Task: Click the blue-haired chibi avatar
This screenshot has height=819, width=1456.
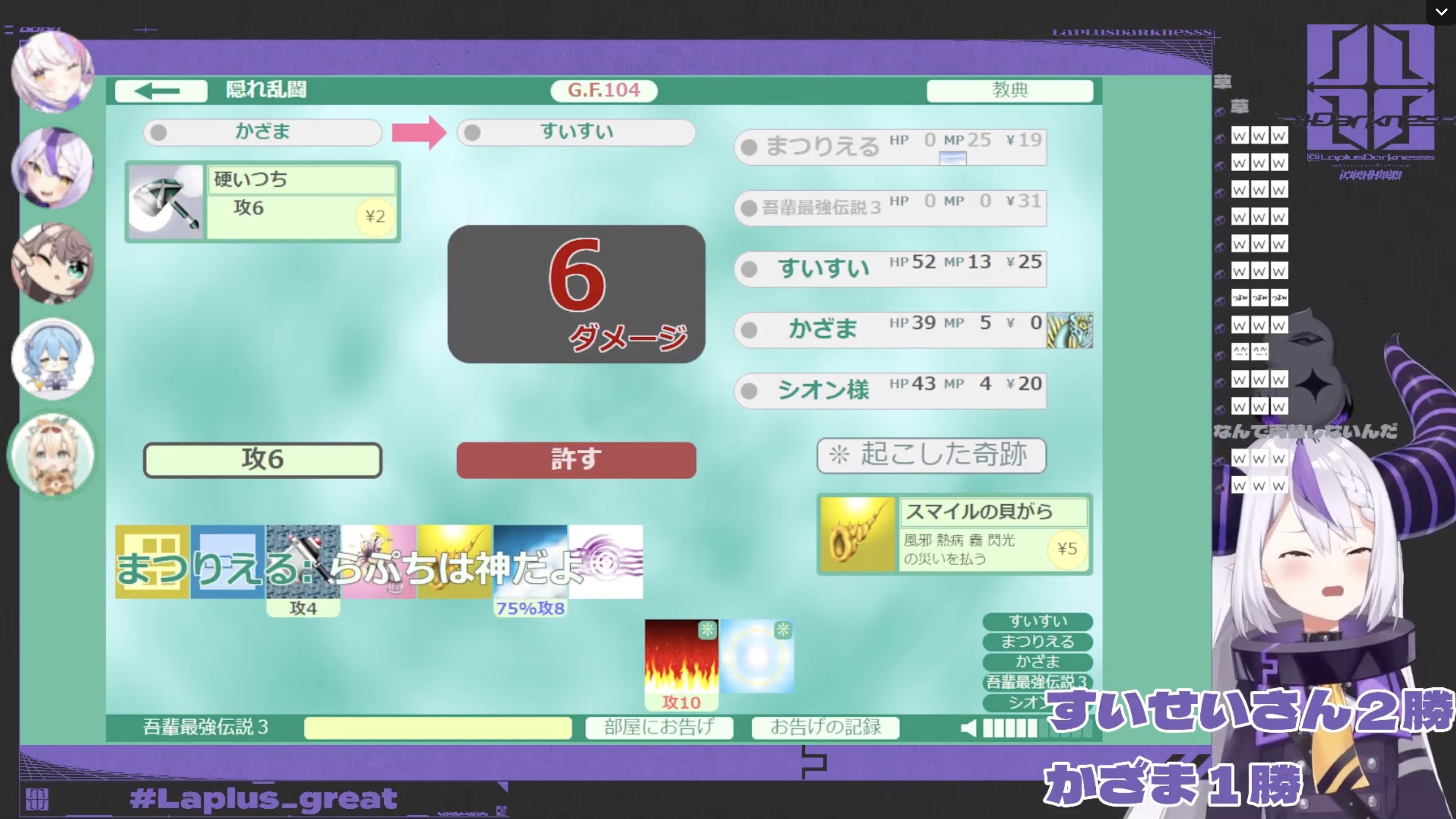Action: click(53, 359)
